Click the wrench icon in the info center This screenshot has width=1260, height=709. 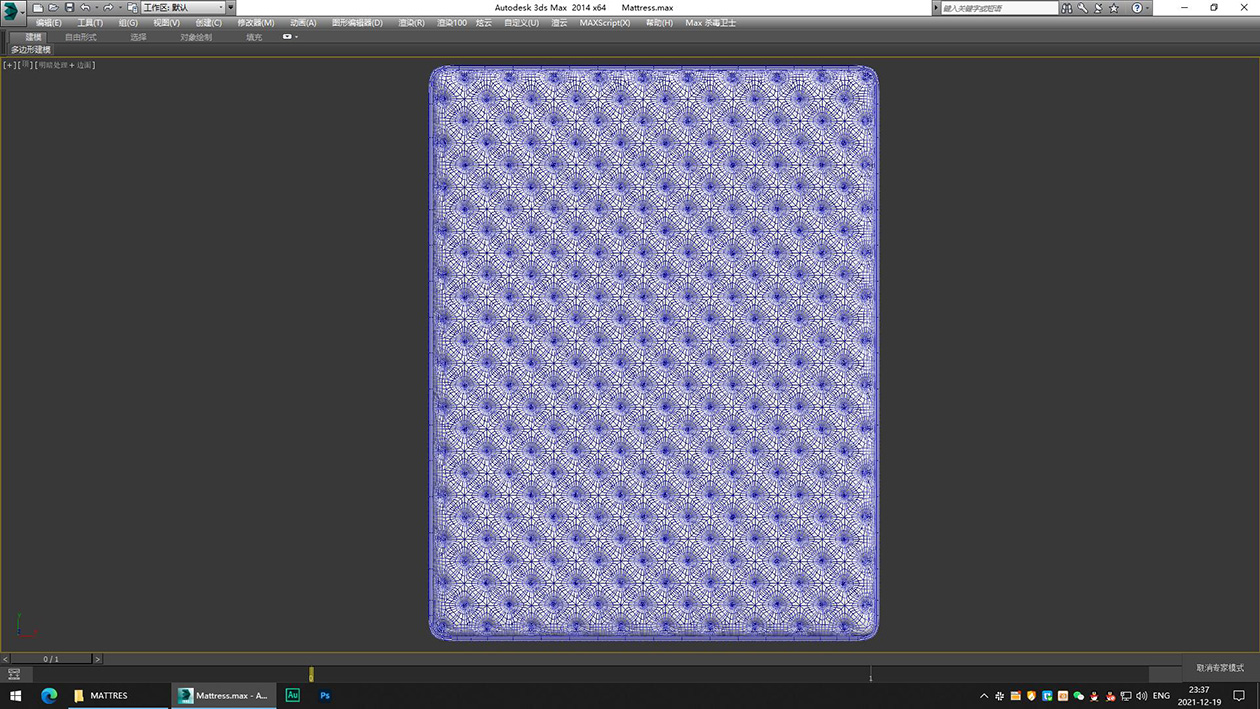point(1082,8)
